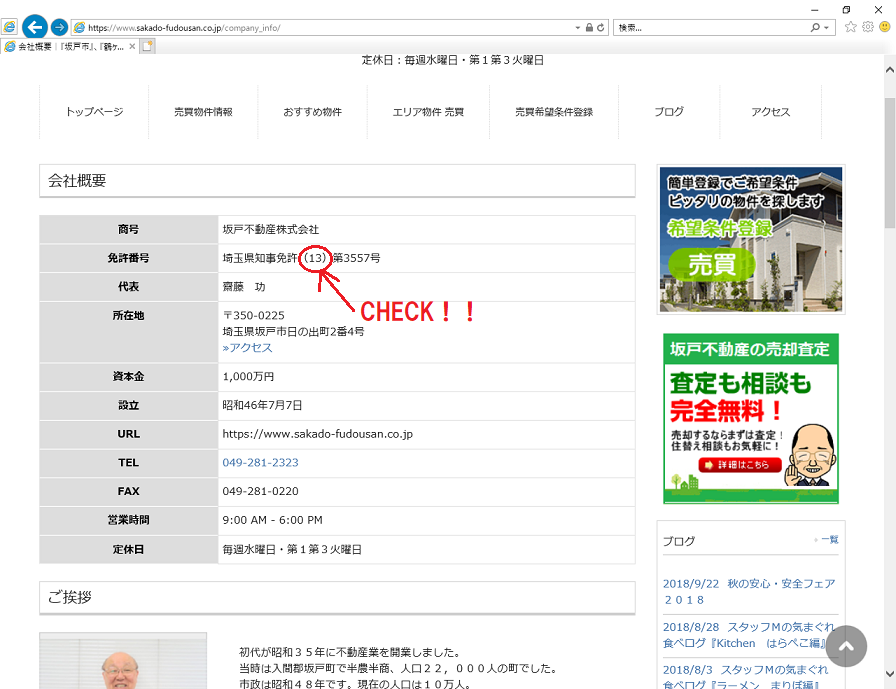Close the 会社概要 browser tab
The width and height of the screenshot is (896, 689).
pyautogui.click(x=132, y=46)
